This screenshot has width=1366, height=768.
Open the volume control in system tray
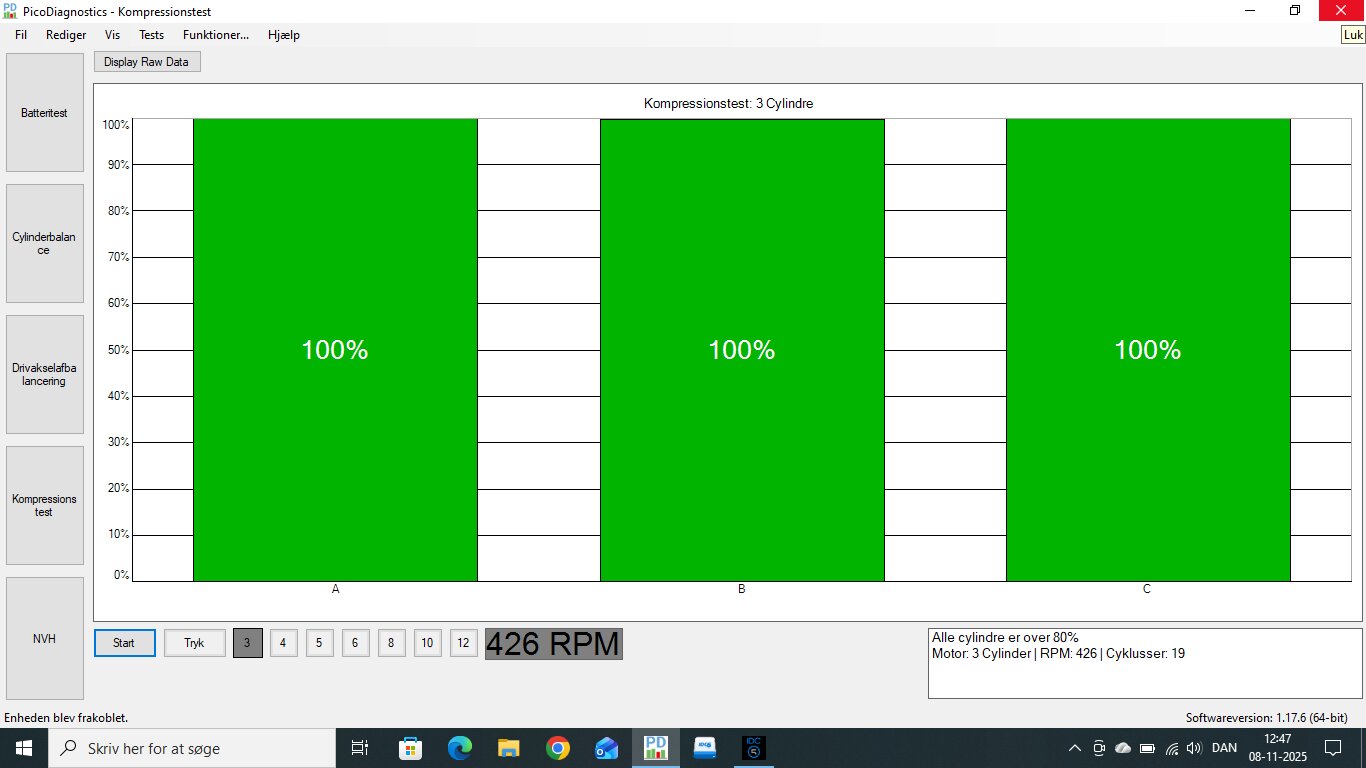pos(1193,748)
